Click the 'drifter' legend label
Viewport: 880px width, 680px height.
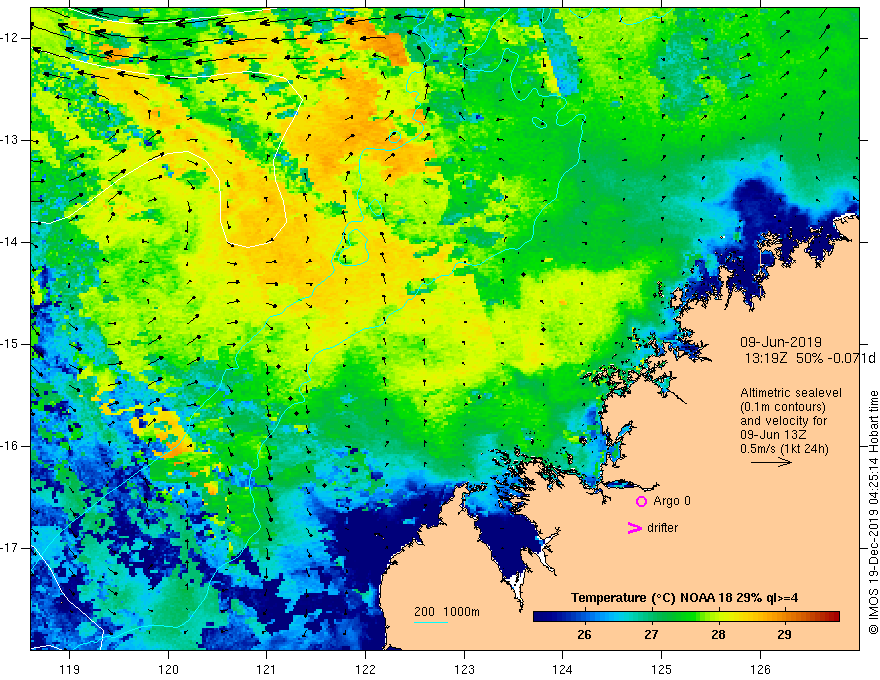[x=662, y=528]
